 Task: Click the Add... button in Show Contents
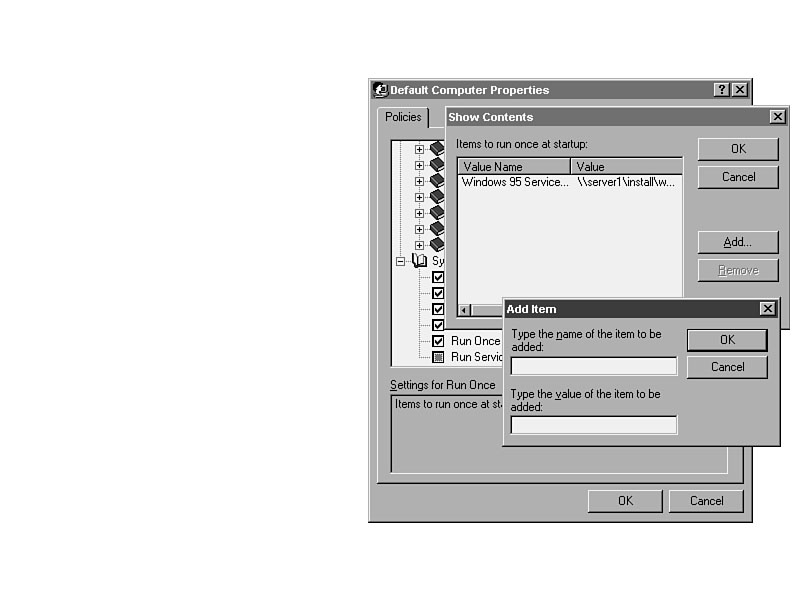pos(737,242)
